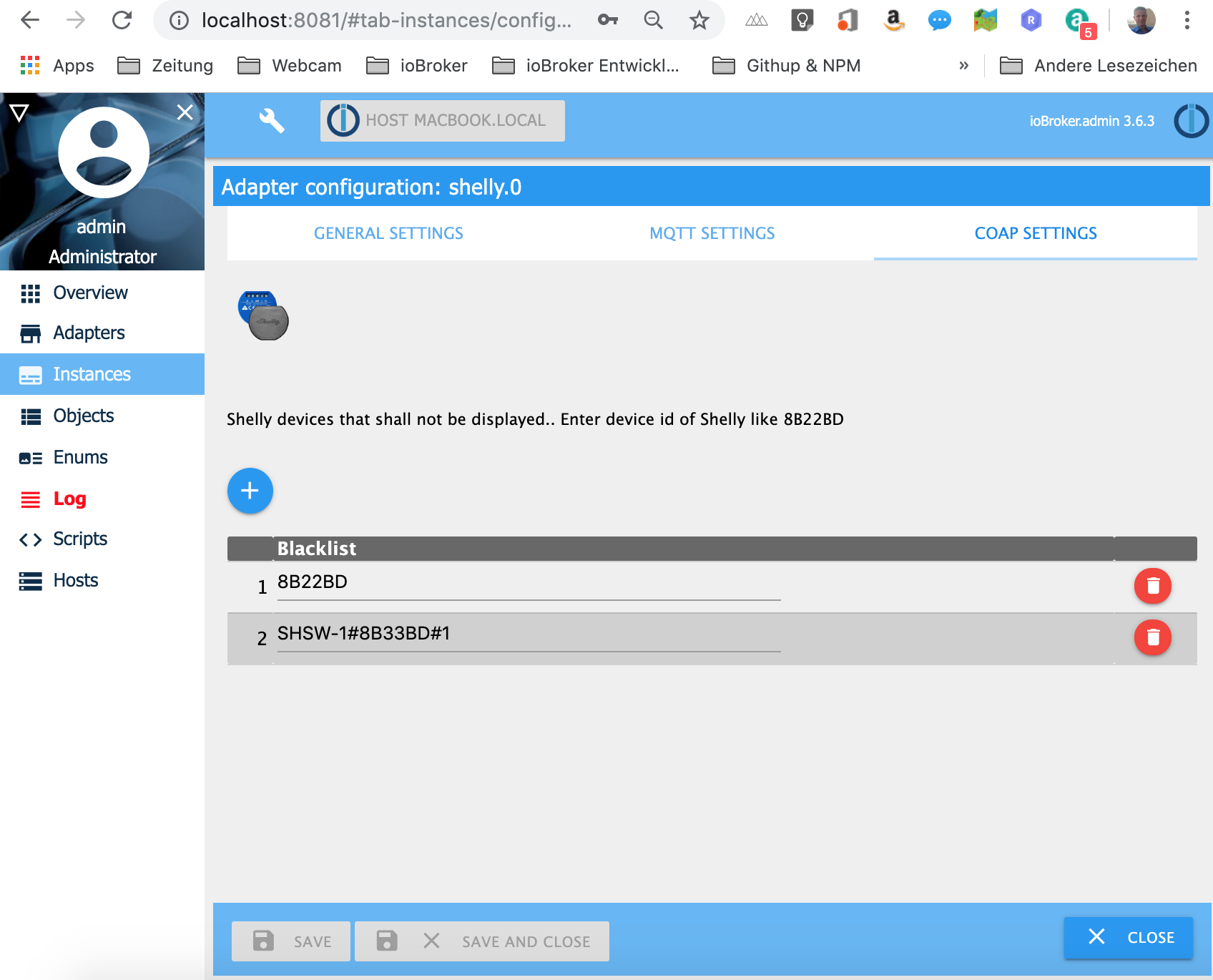Open the ioBroker bookmark folder
Screen dimensions: 1213x980
coord(416,66)
